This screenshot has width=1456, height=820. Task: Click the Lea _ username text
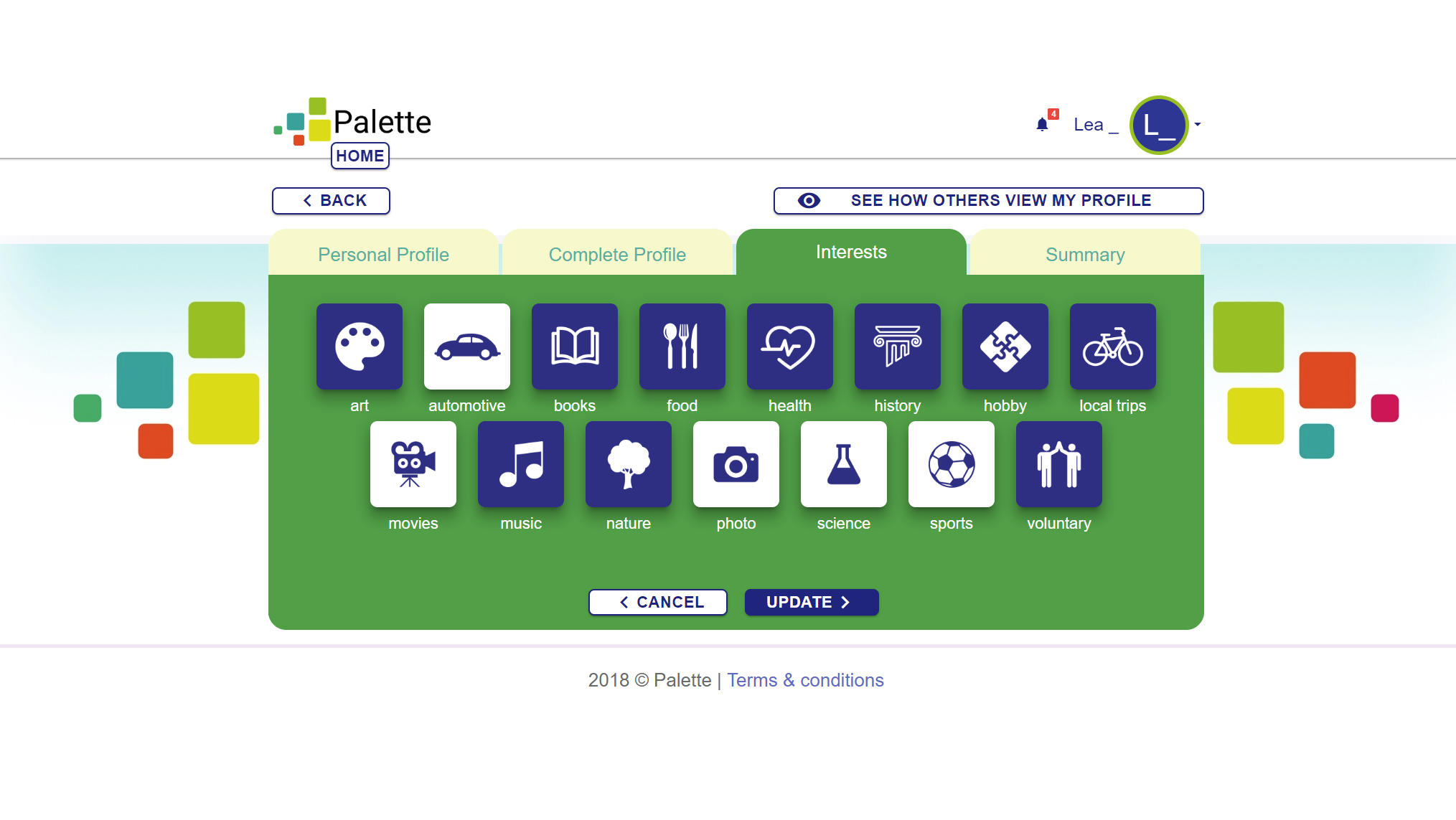coord(1096,125)
